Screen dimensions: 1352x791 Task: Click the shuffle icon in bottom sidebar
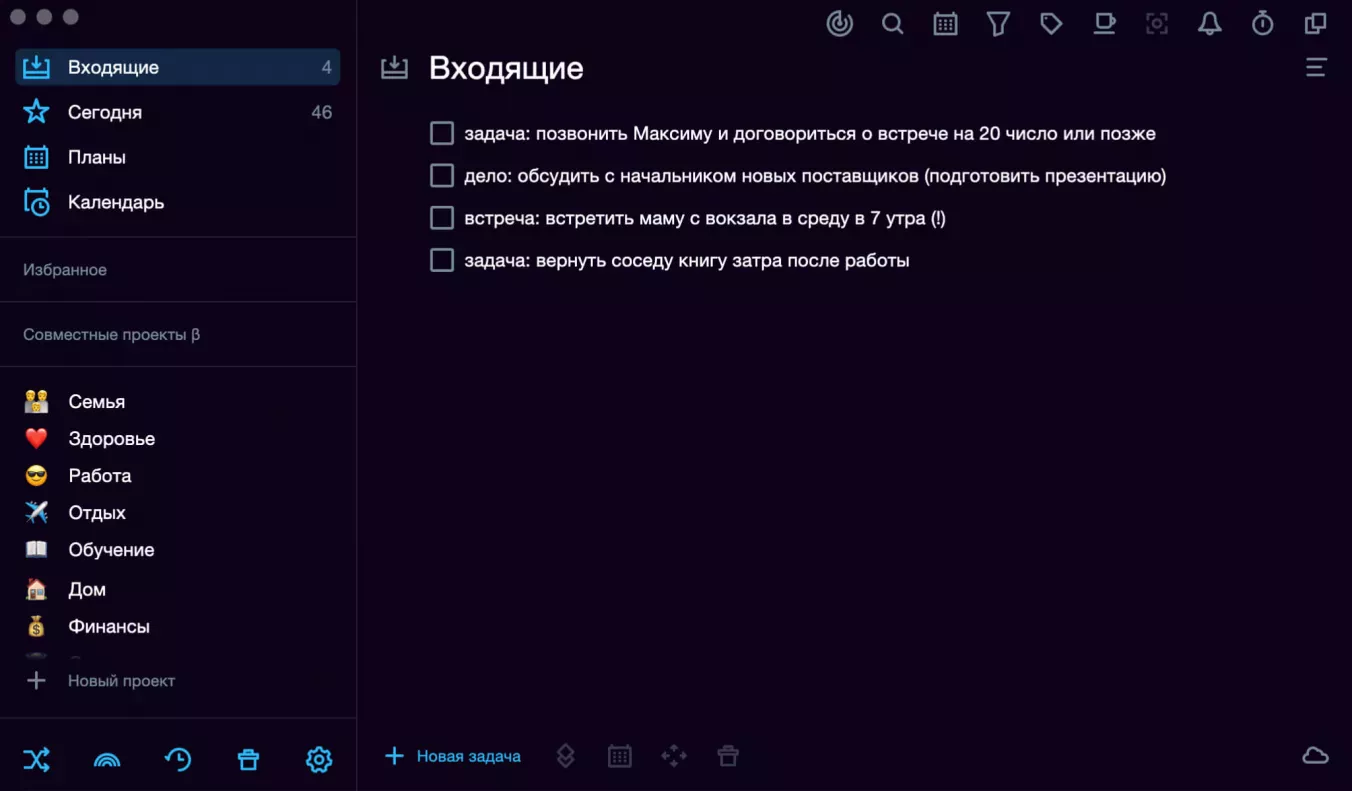[x=36, y=760]
